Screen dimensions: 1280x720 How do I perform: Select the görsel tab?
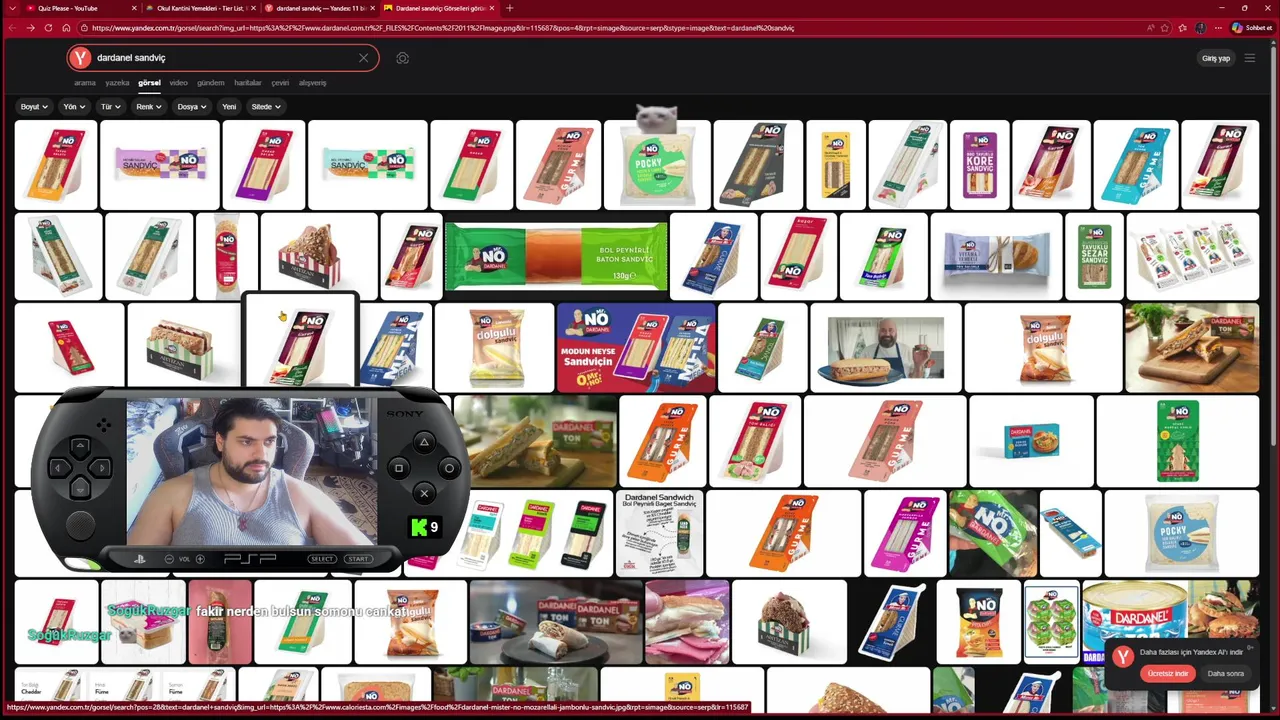(149, 83)
